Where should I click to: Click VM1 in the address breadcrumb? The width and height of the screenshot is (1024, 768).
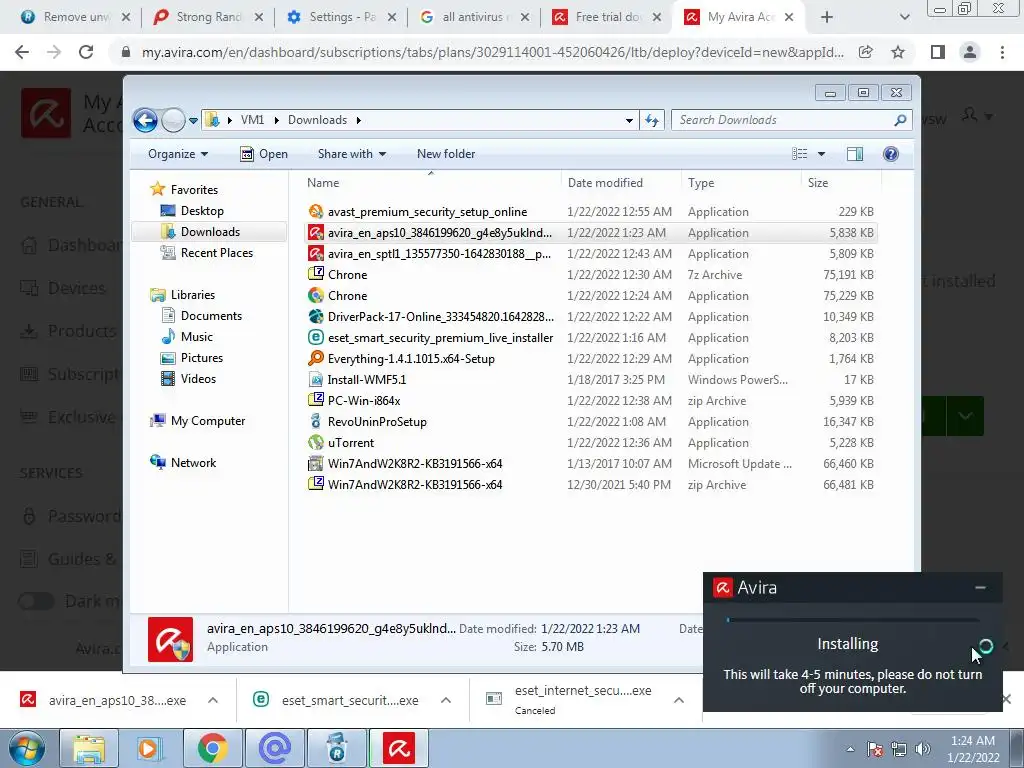(252, 120)
